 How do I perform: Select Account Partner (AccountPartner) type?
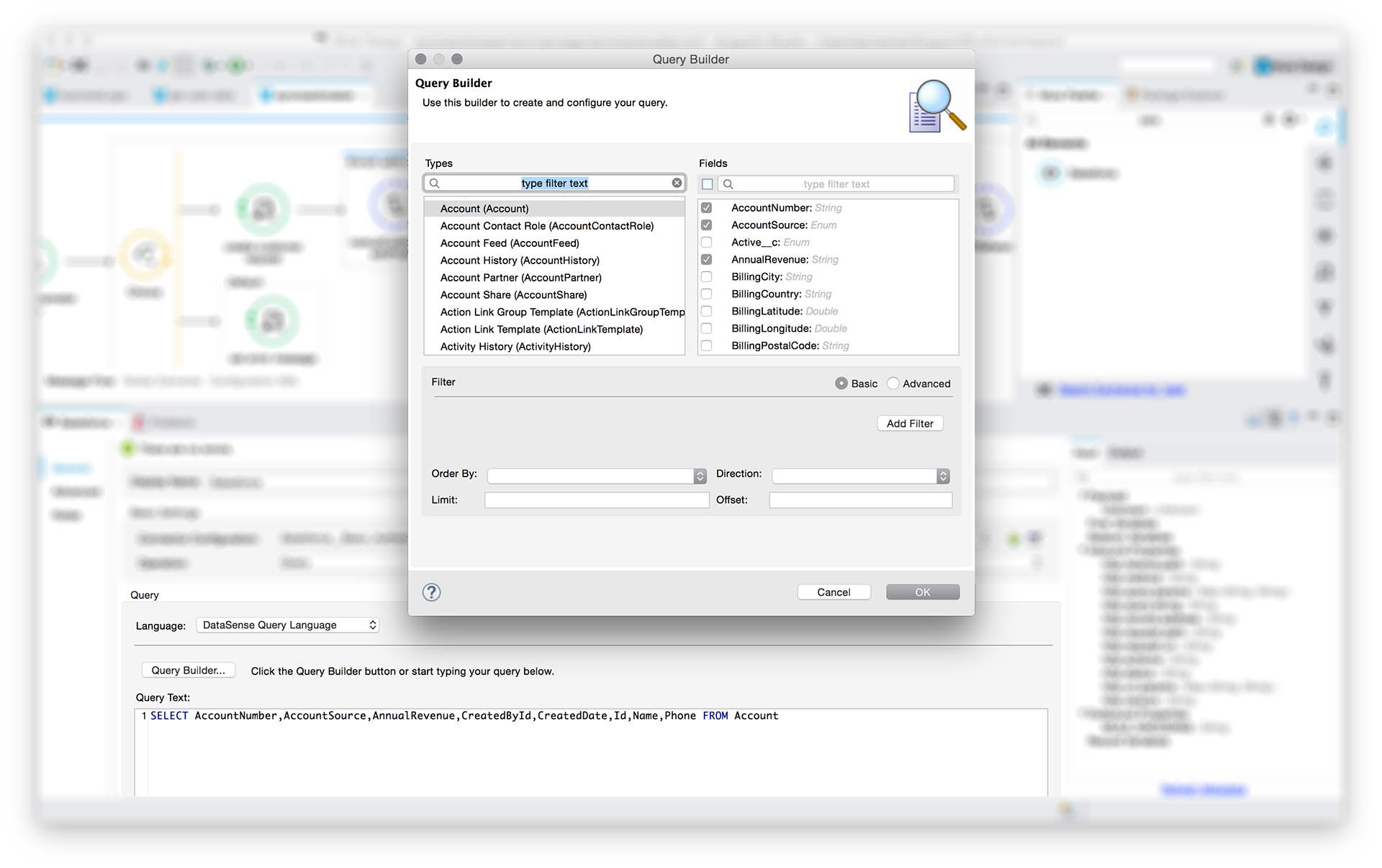[554, 278]
